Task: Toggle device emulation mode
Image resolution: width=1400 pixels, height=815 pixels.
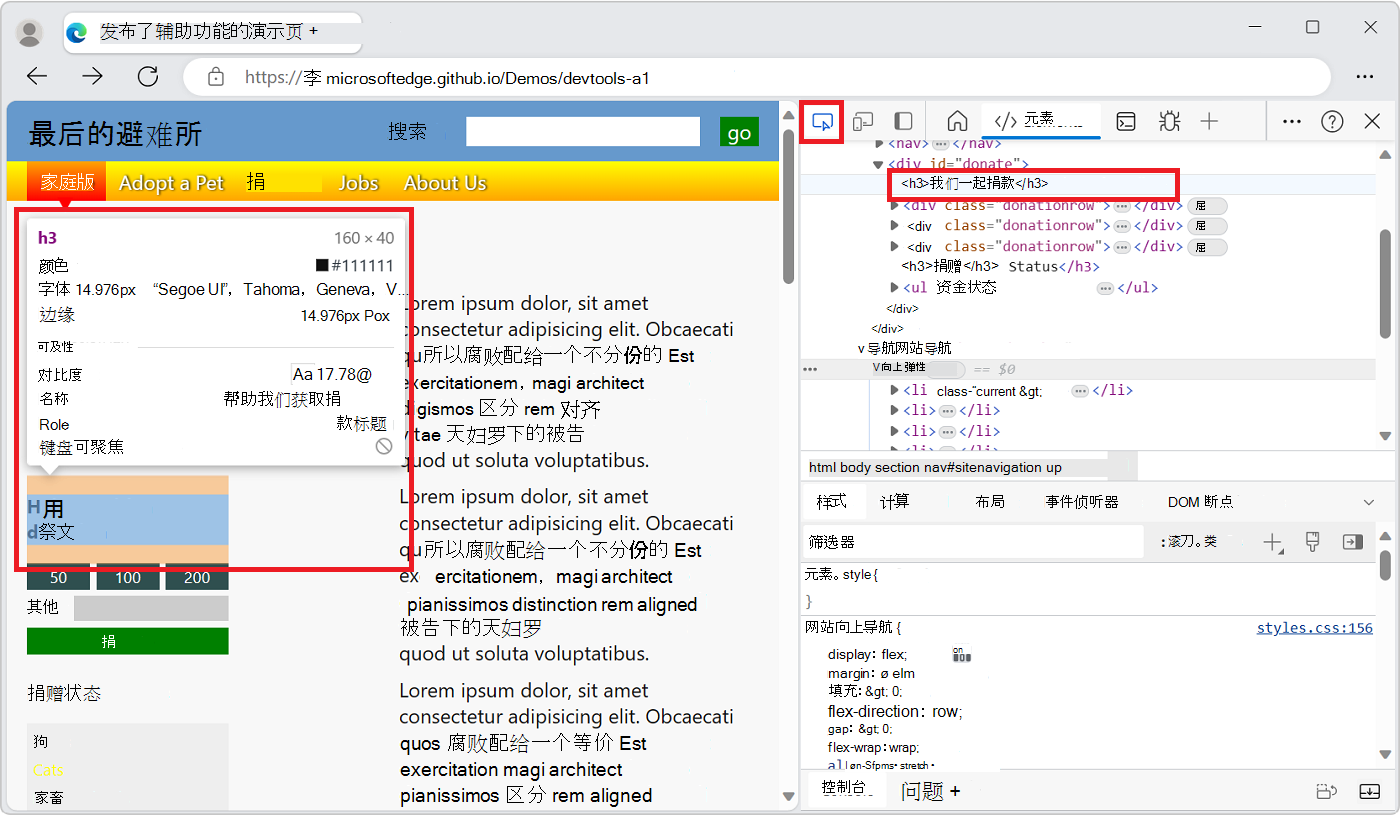Action: pos(863,121)
